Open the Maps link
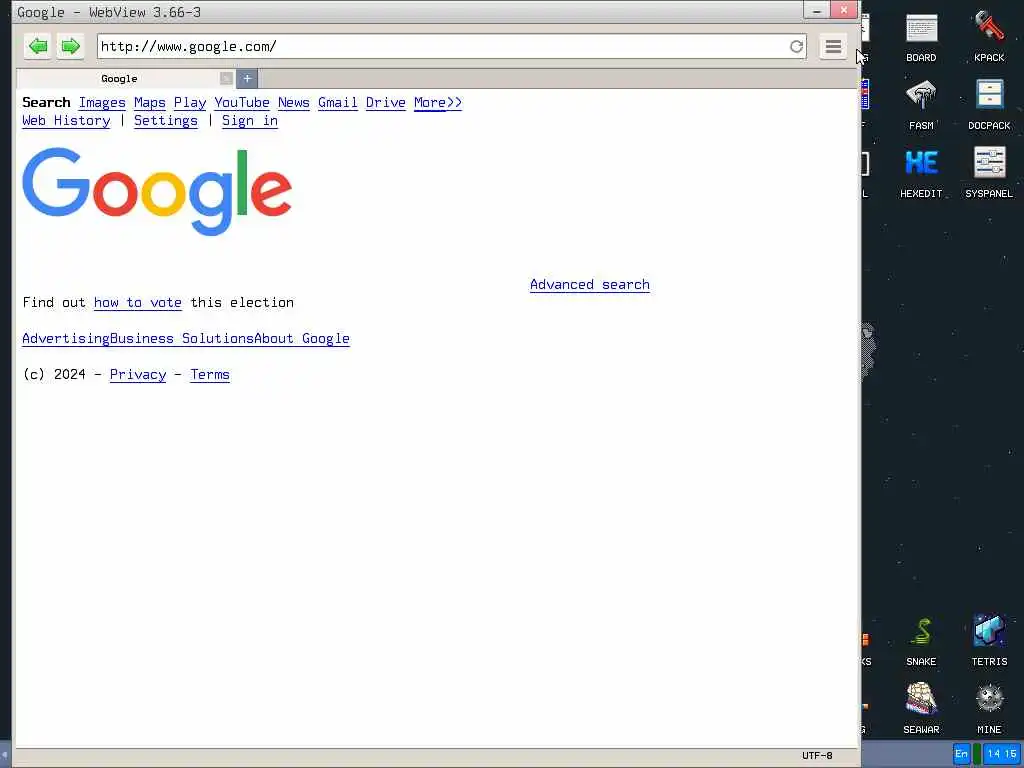Screen dimensions: 1024x768 pyautogui.click(x=150, y=103)
